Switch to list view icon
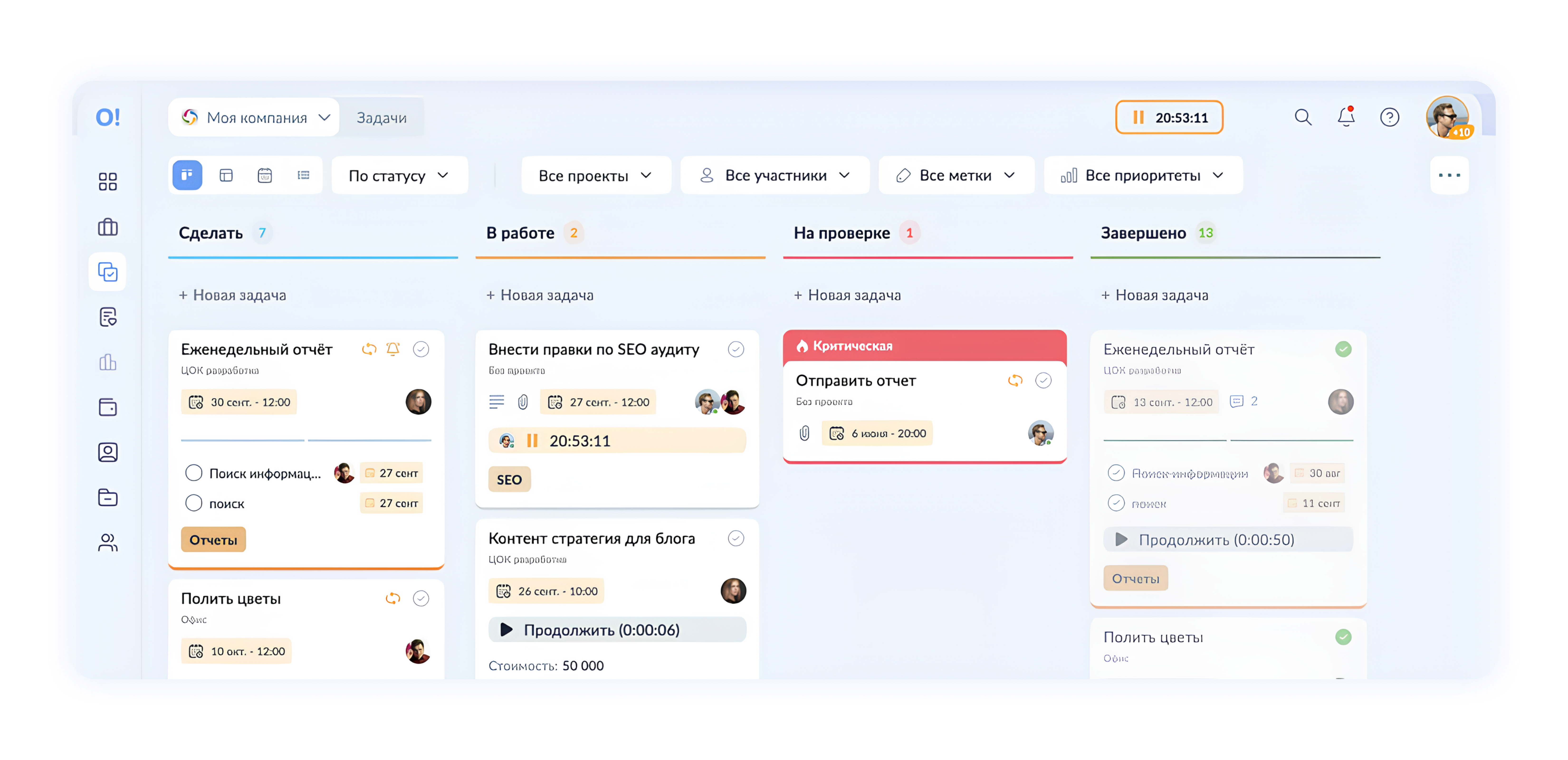1568x760 pixels. tap(303, 175)
